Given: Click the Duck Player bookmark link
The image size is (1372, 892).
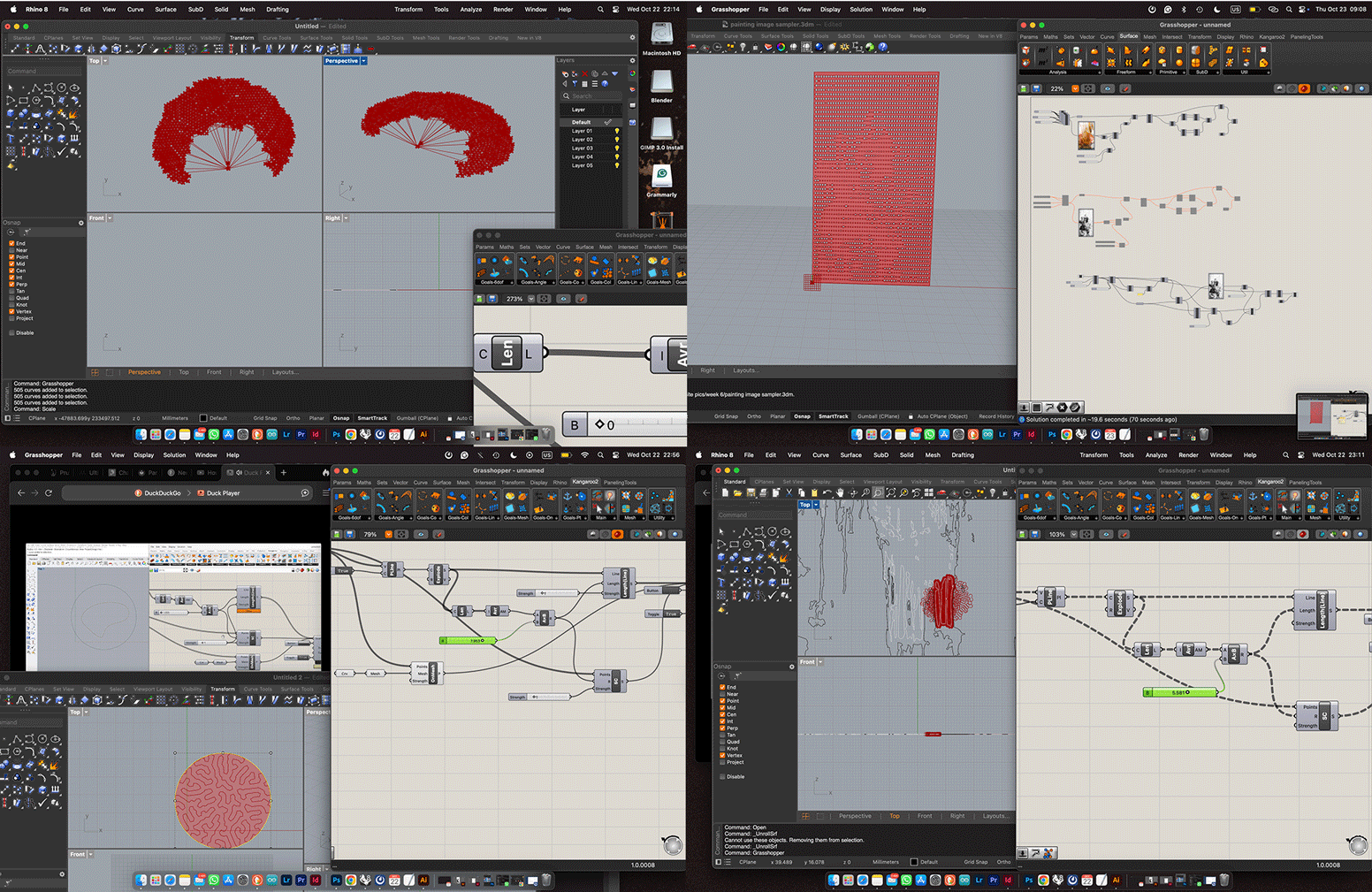Looking at the screenshot, I should pos(223,493).
